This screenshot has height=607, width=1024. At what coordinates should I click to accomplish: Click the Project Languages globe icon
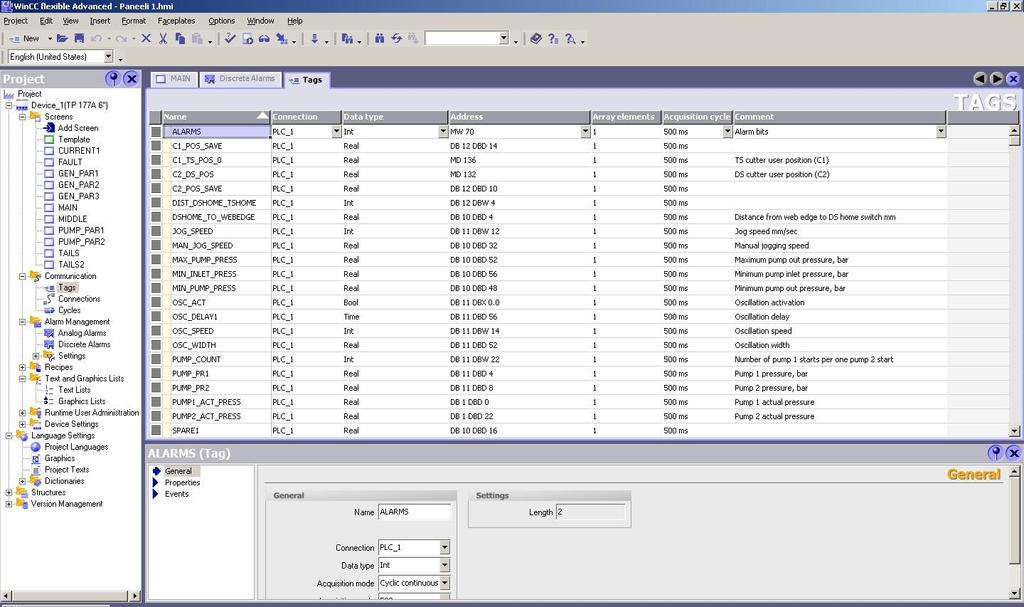click(x=36, y=447)
